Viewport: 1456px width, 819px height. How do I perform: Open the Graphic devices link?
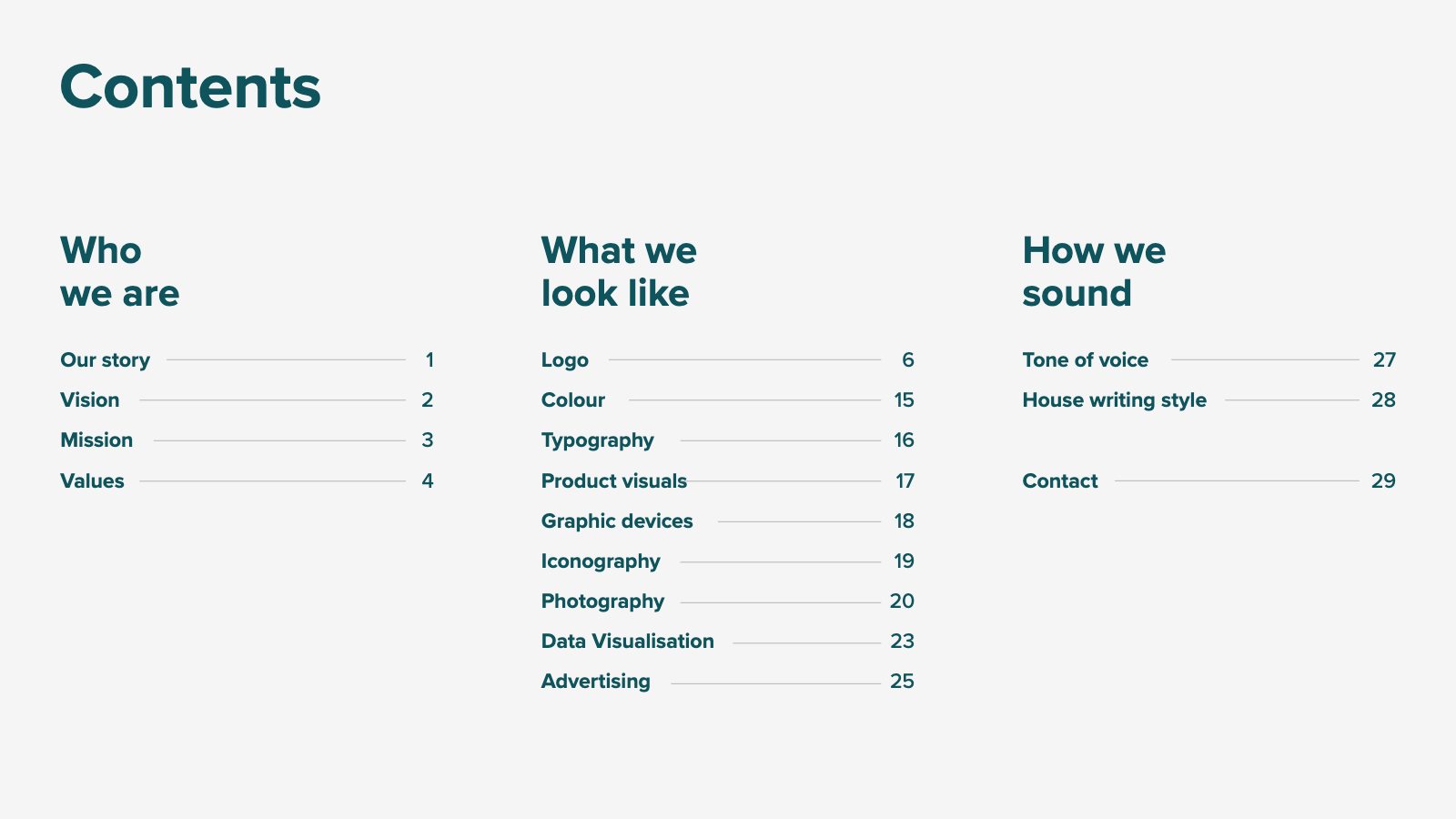click(728, 521)
